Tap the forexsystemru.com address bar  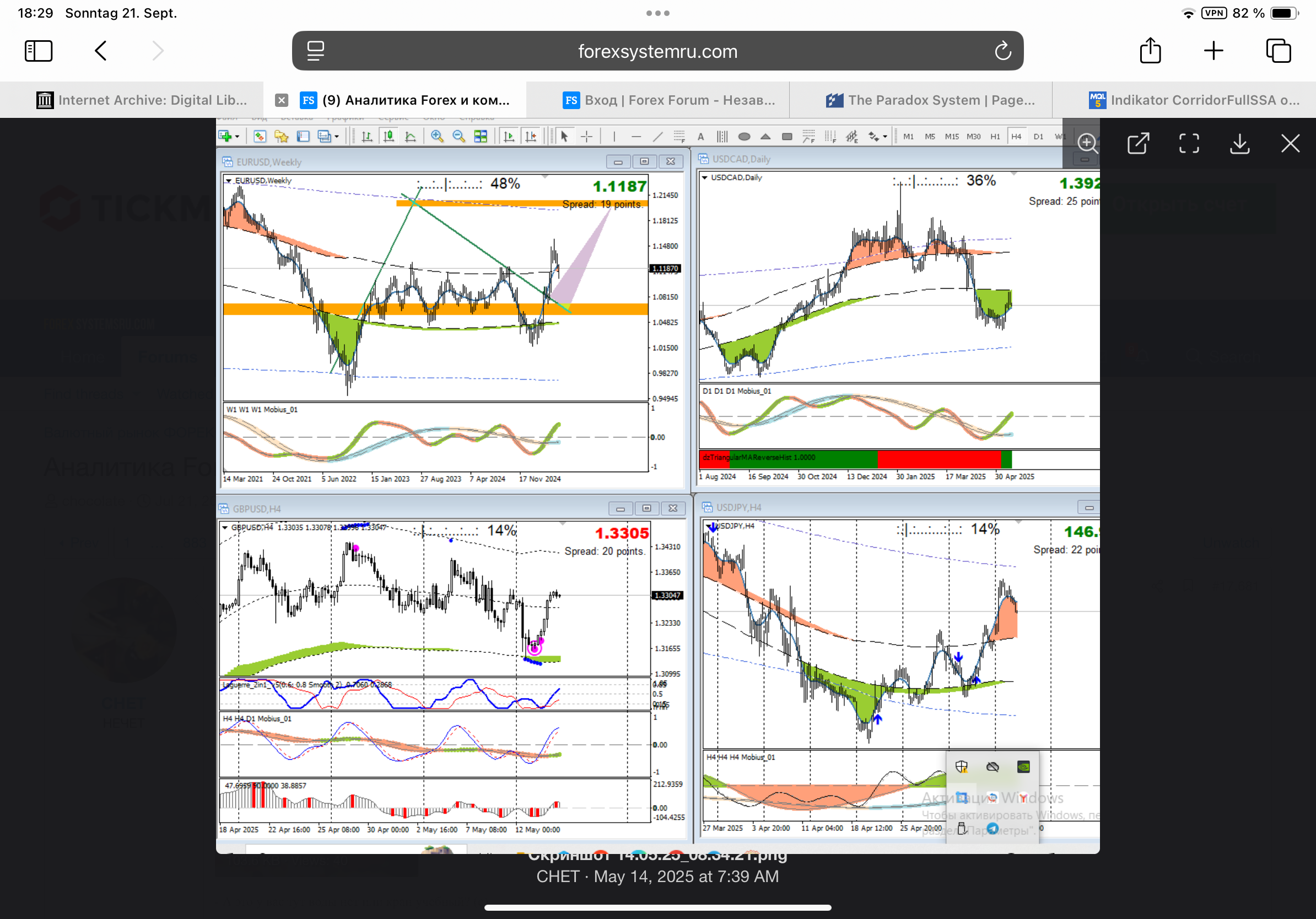(657, 51)
